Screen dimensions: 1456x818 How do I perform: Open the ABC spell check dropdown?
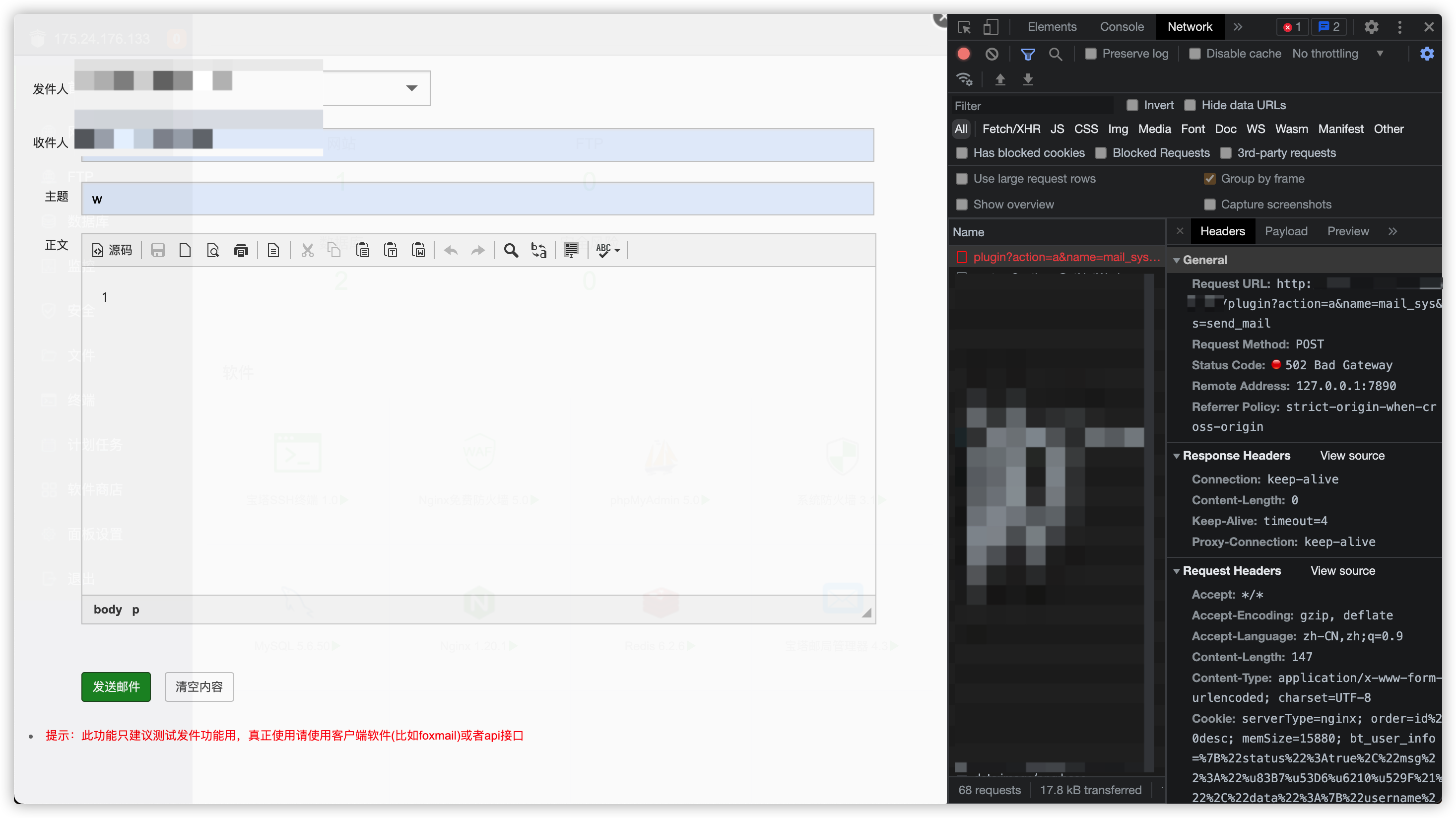pos(608,250)
